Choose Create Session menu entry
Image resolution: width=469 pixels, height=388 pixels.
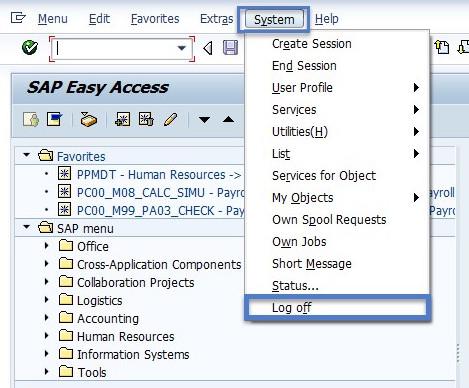tap(312, 44)
